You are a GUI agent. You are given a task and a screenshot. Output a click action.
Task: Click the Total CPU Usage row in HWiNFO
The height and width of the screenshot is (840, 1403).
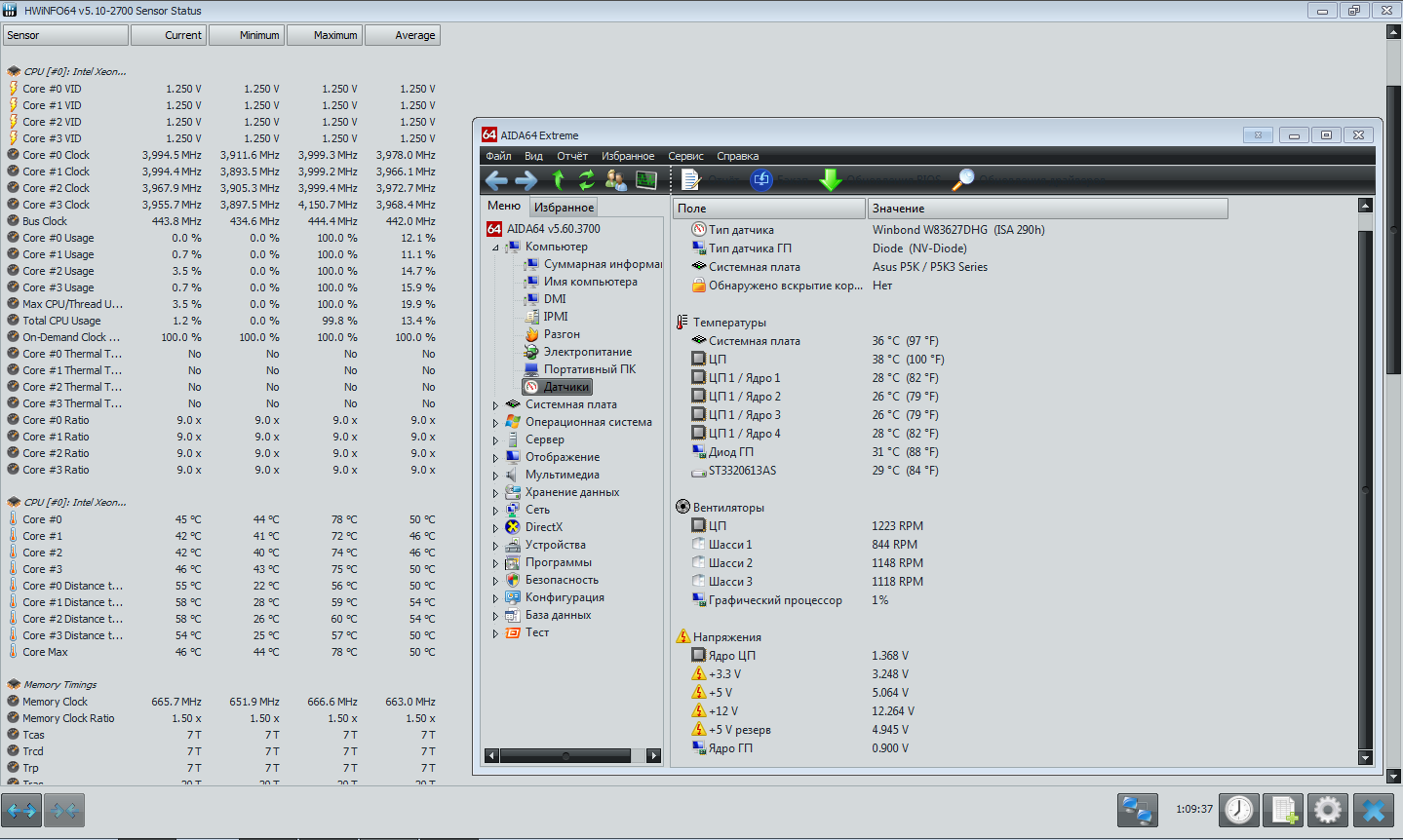point(221,321)
